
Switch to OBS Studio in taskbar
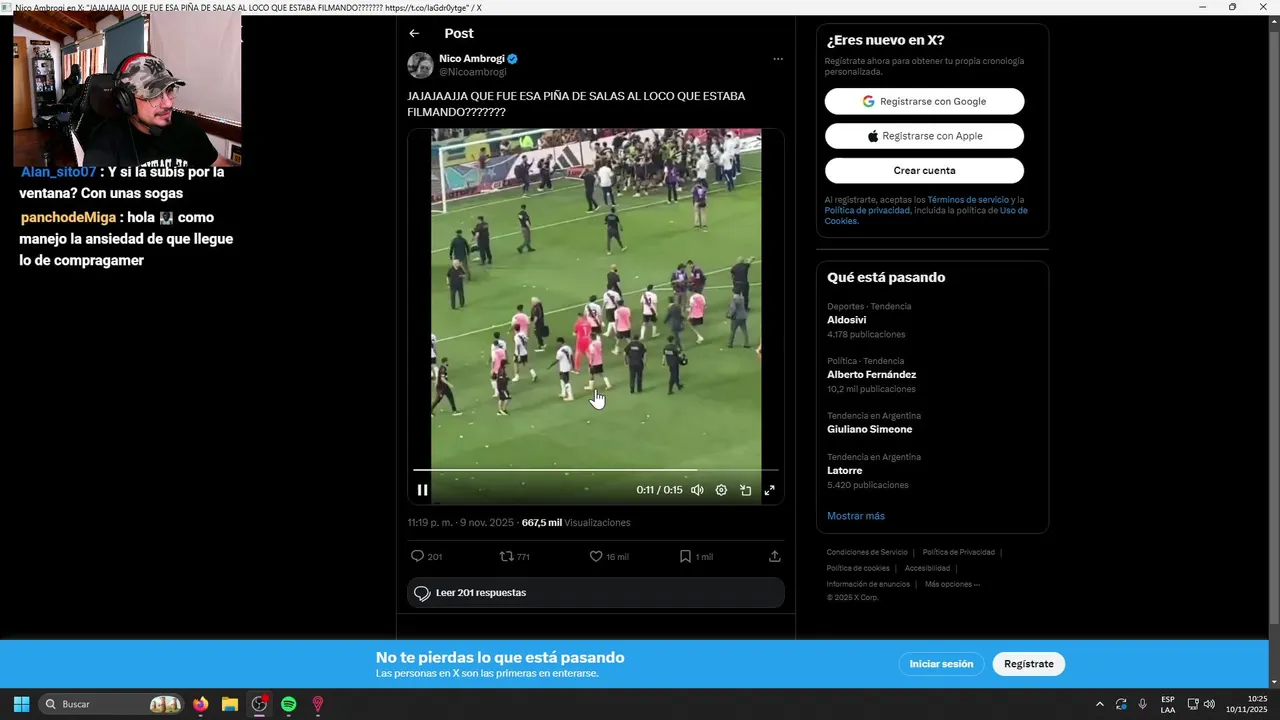click(x=260, y=704)
